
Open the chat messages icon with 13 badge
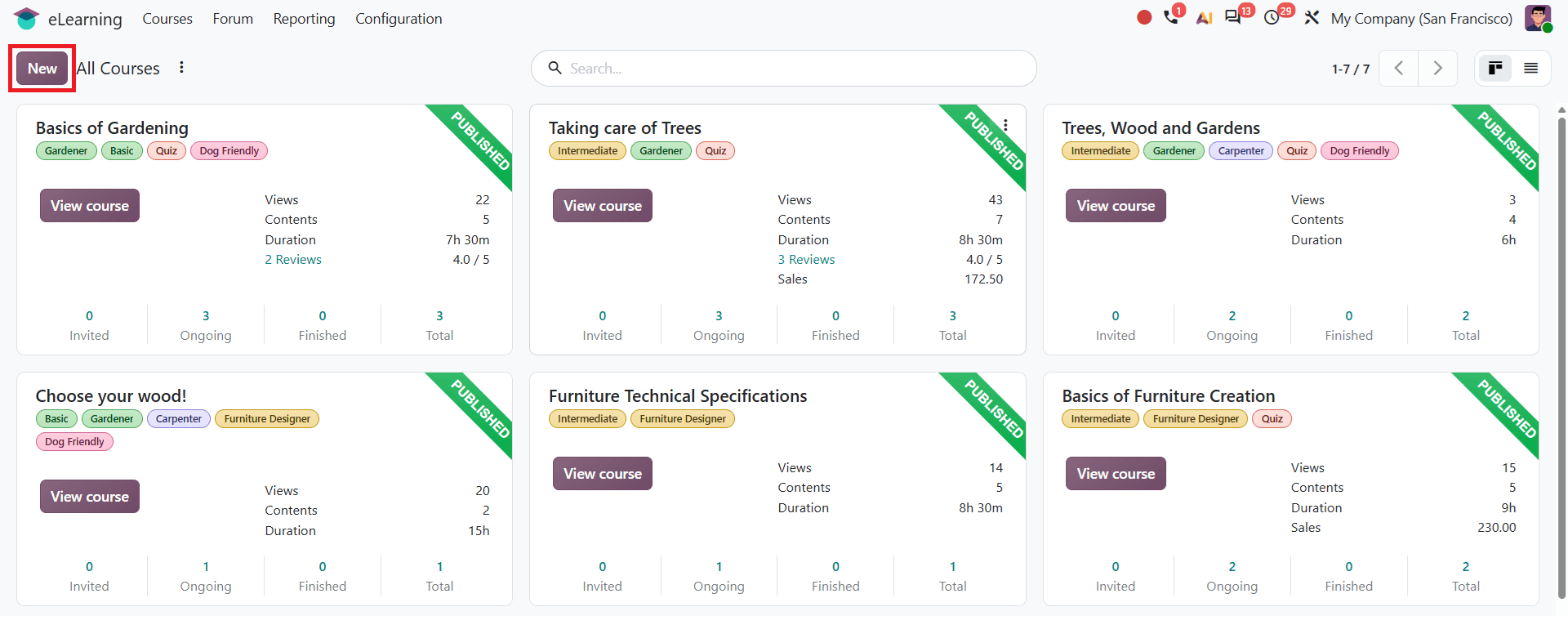tap(1233, 18)
